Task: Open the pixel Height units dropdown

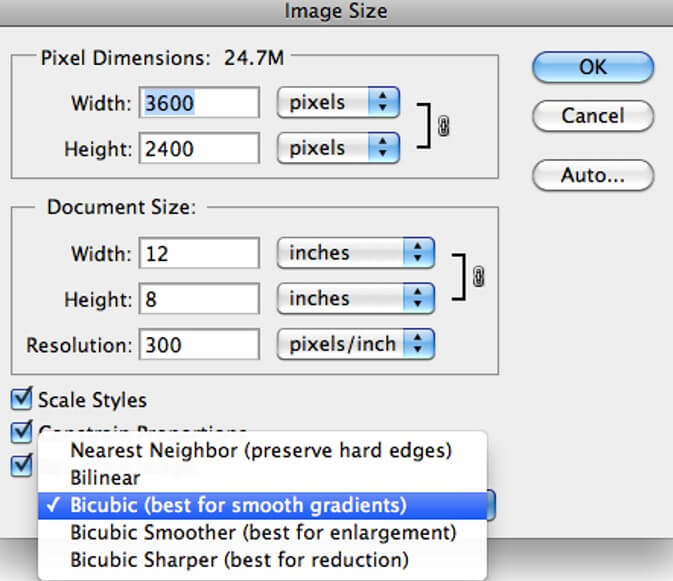Action: point(338,148)
